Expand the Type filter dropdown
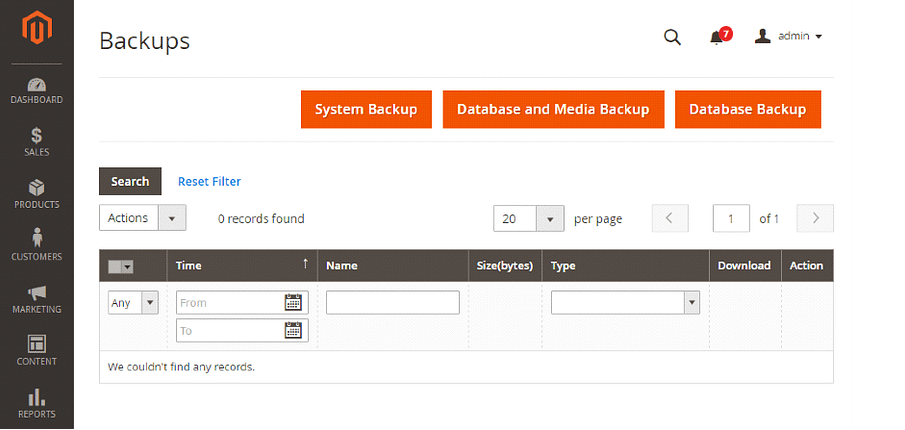Viewport: 905px width, 430px height. click(x=624, y=302)
